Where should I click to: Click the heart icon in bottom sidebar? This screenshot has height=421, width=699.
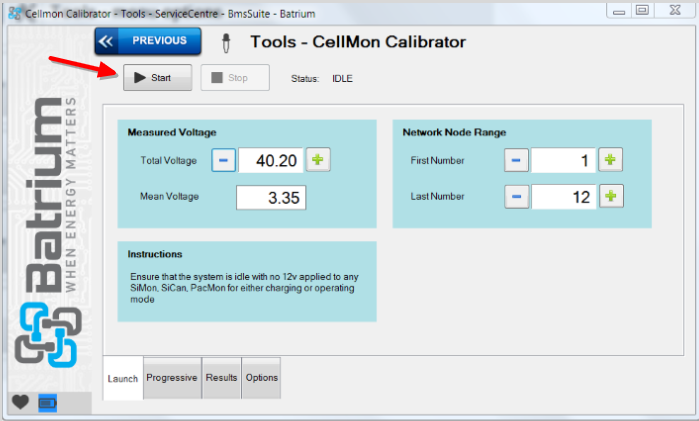(x=20, y=402)
